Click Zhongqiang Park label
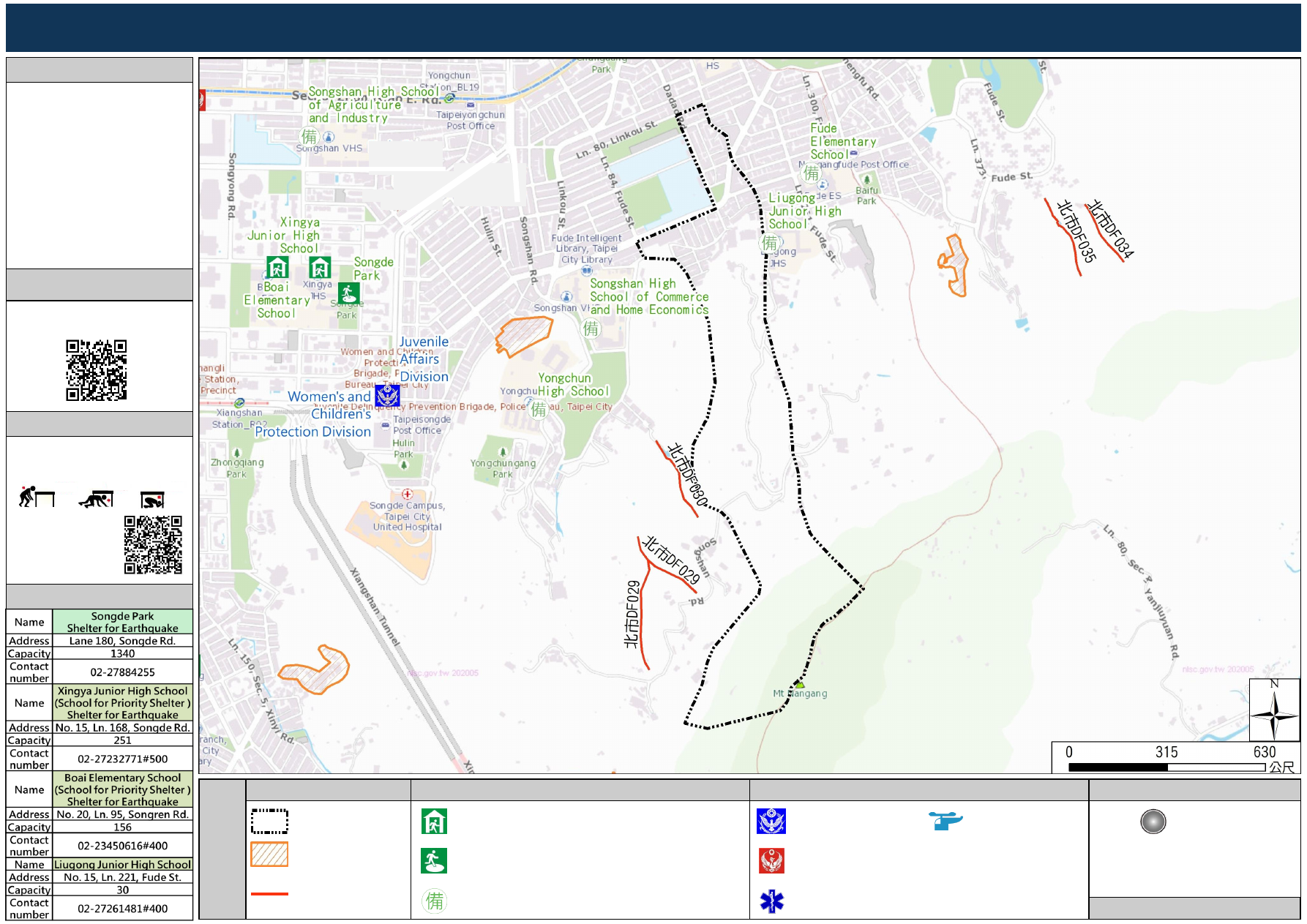This screenshot has width=1307, height=924. [237, 468]
